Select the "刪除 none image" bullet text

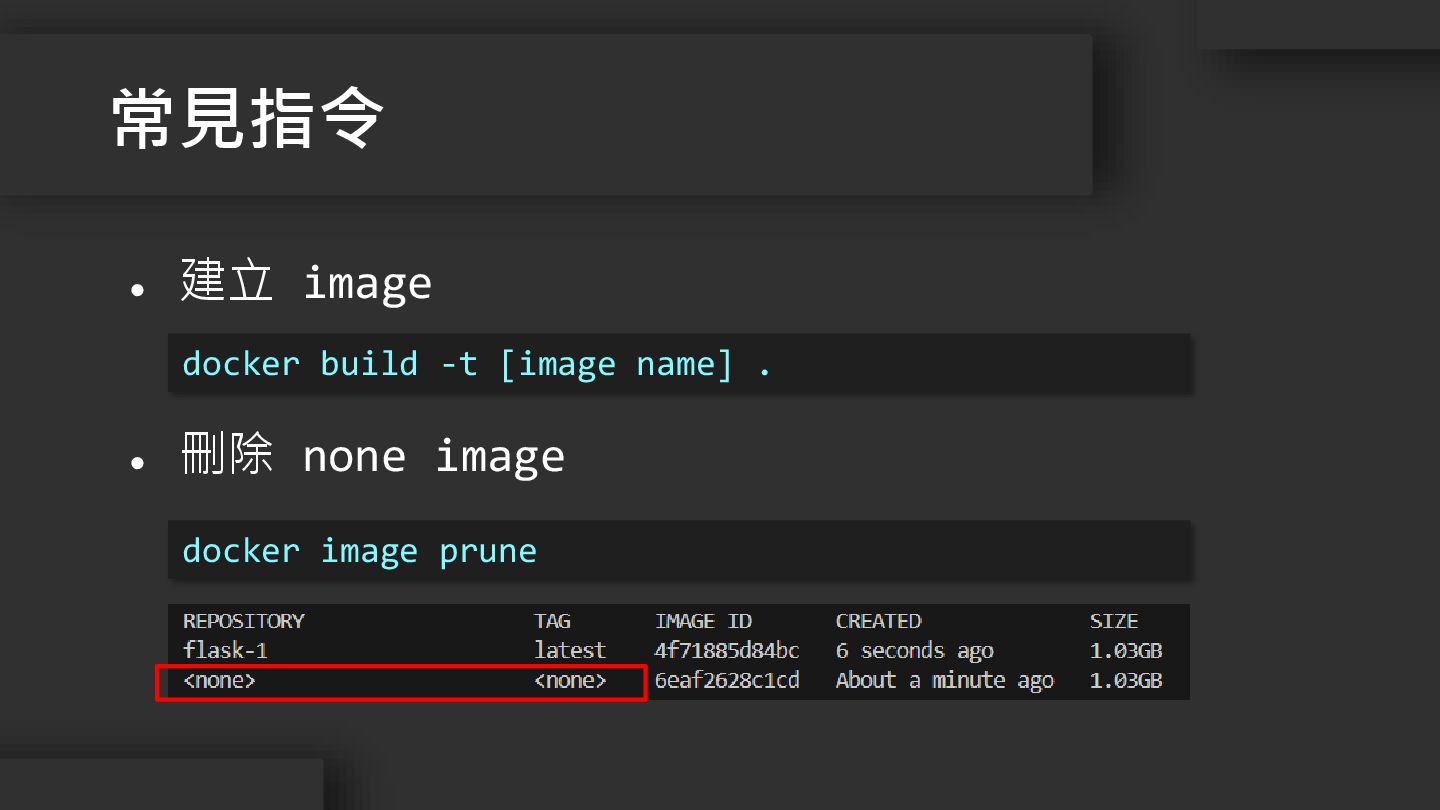coord(372,456)
